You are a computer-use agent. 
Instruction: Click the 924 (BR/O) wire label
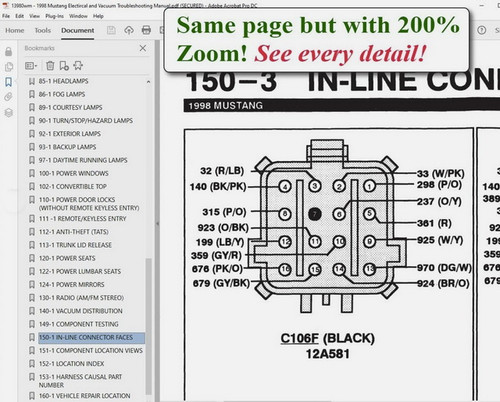point(443,283)
